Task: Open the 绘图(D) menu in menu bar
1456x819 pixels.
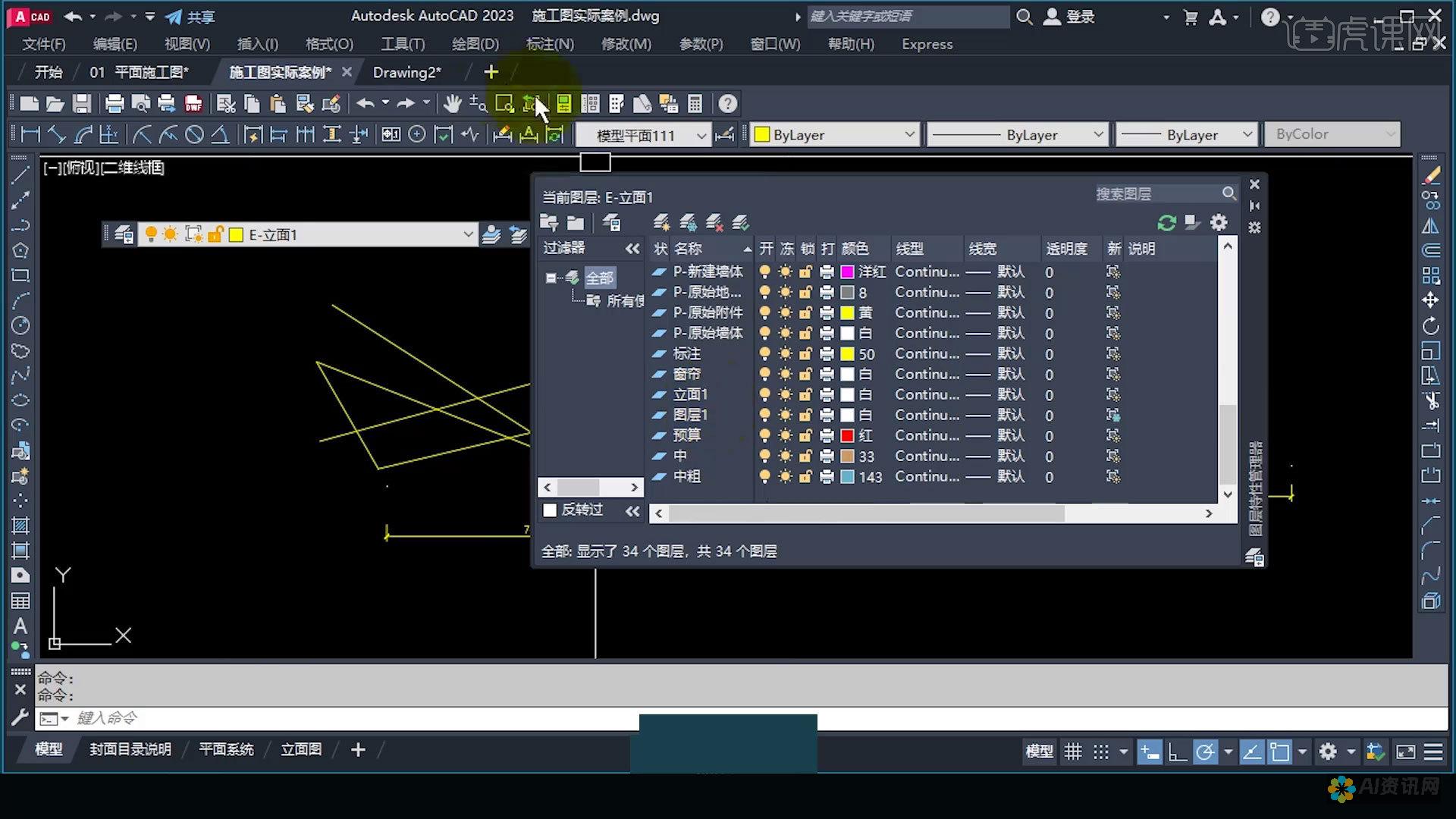Action: (475, 44)
